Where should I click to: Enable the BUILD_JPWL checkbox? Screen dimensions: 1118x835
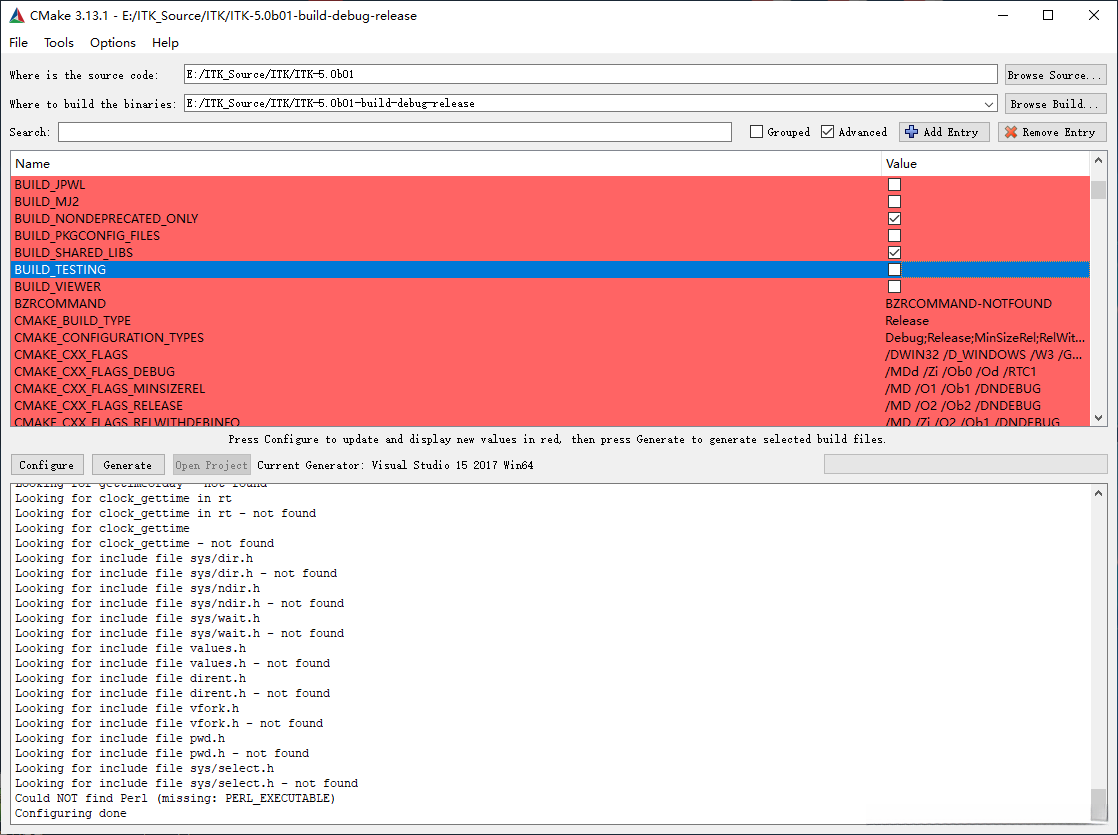point(894,185)
